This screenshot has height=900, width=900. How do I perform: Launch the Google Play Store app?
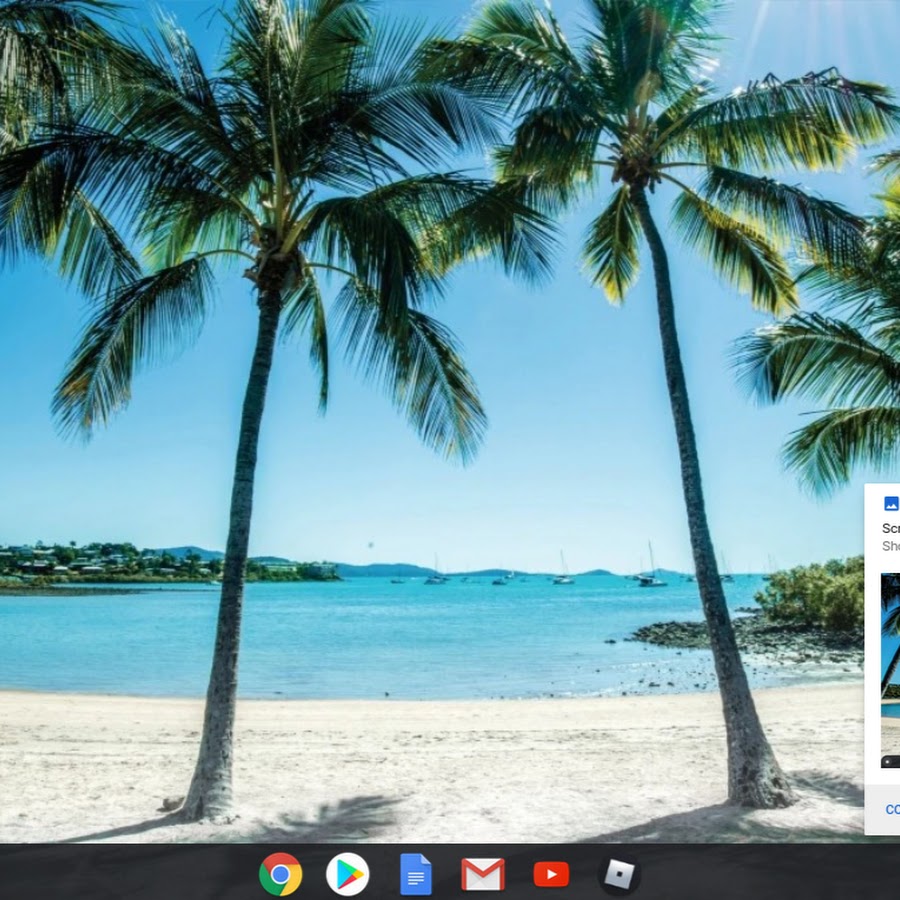(347, 875)
